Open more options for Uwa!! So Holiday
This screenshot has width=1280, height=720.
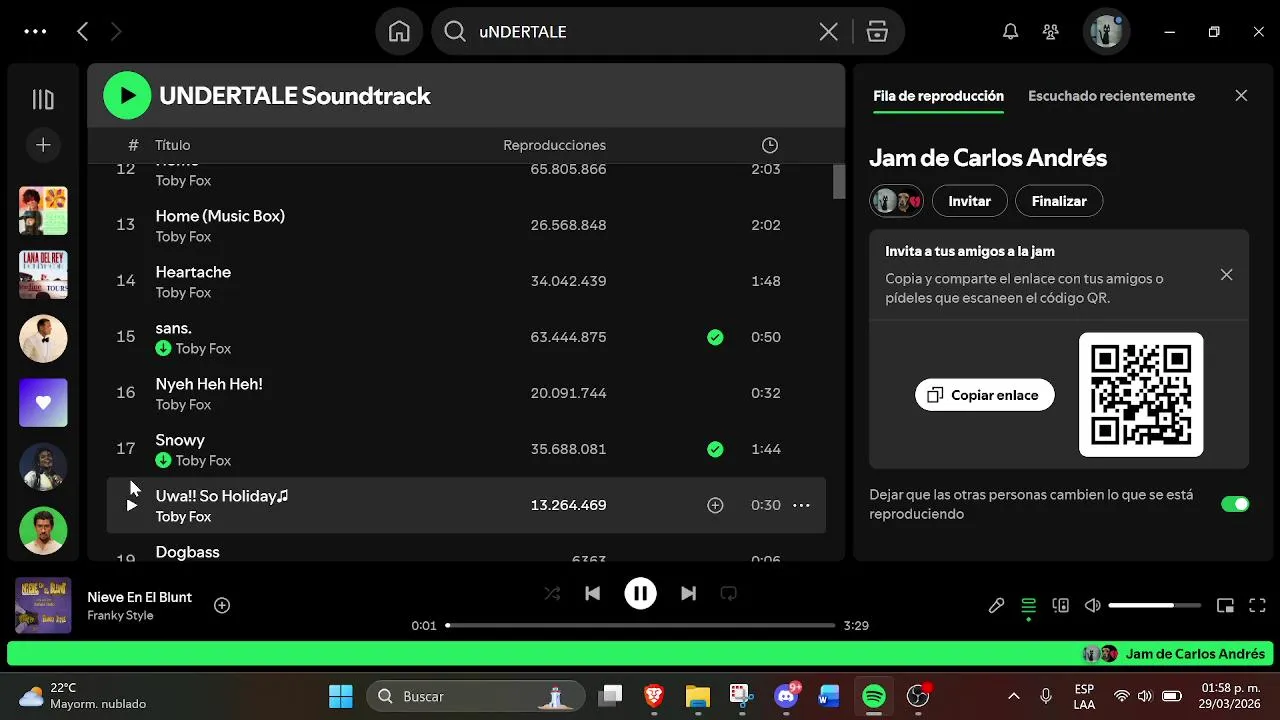(801, 505)
